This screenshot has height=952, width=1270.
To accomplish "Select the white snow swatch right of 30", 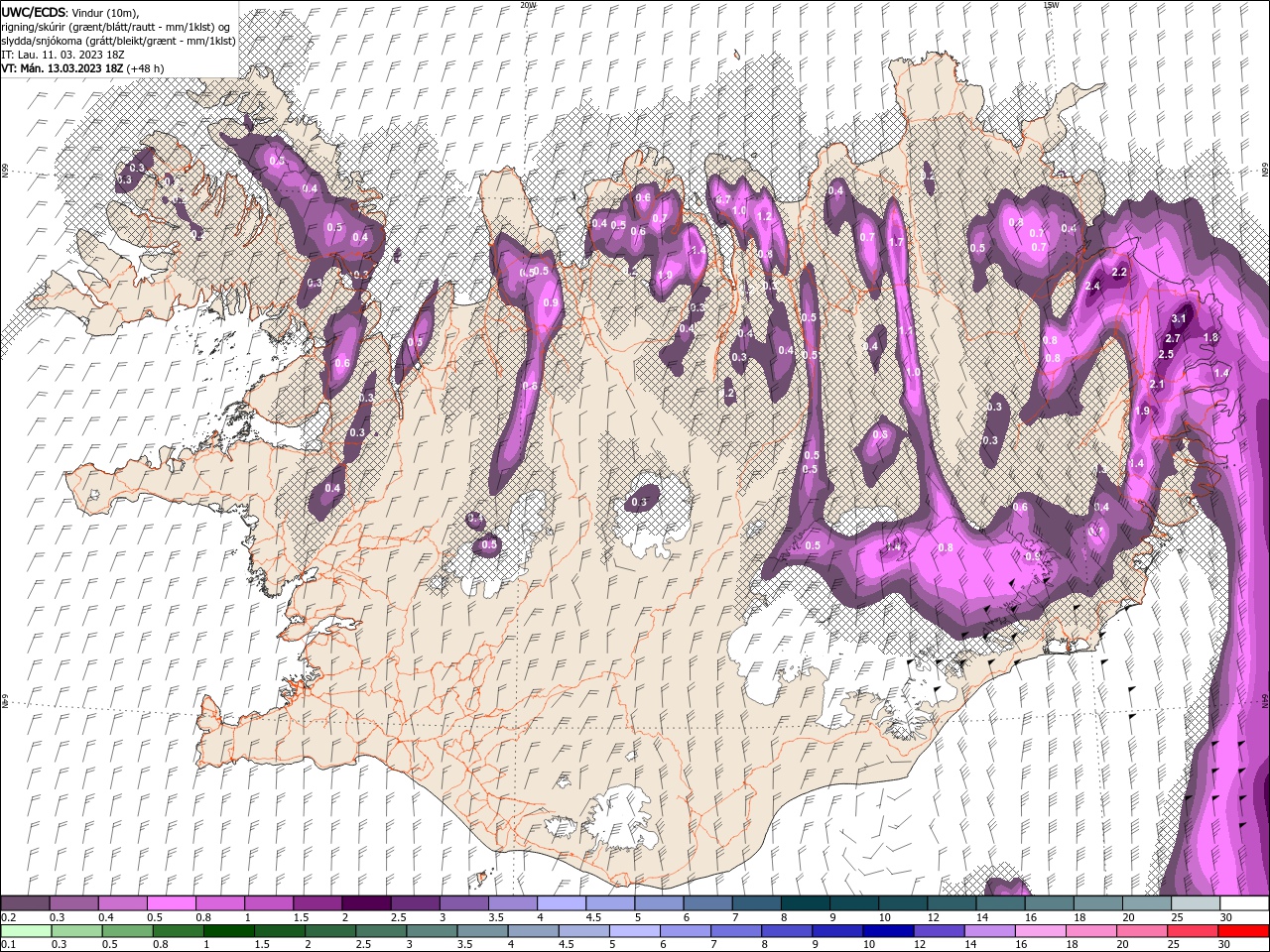I will coord(1244,903).
